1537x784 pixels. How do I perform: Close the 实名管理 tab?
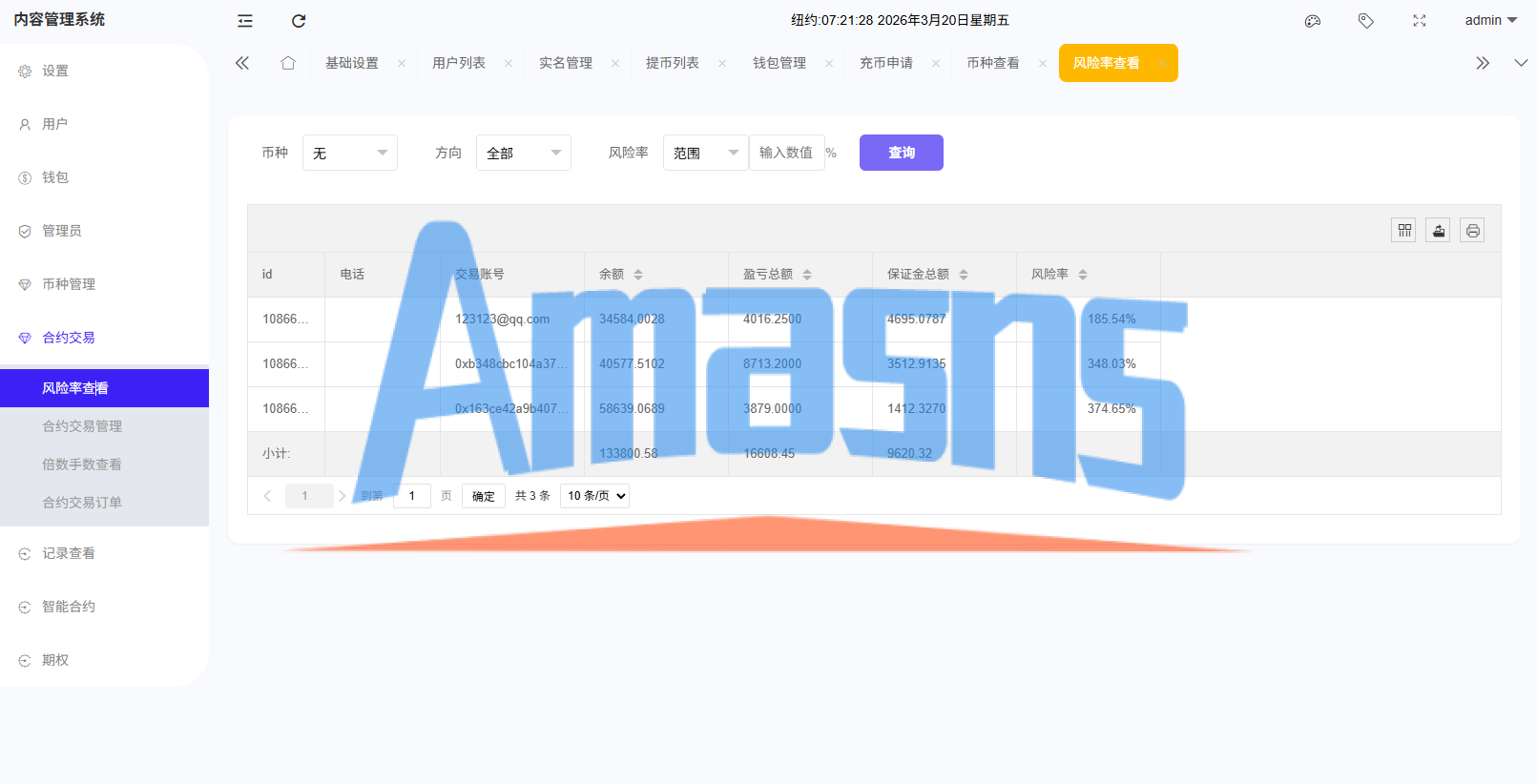[x=615, y=64]
